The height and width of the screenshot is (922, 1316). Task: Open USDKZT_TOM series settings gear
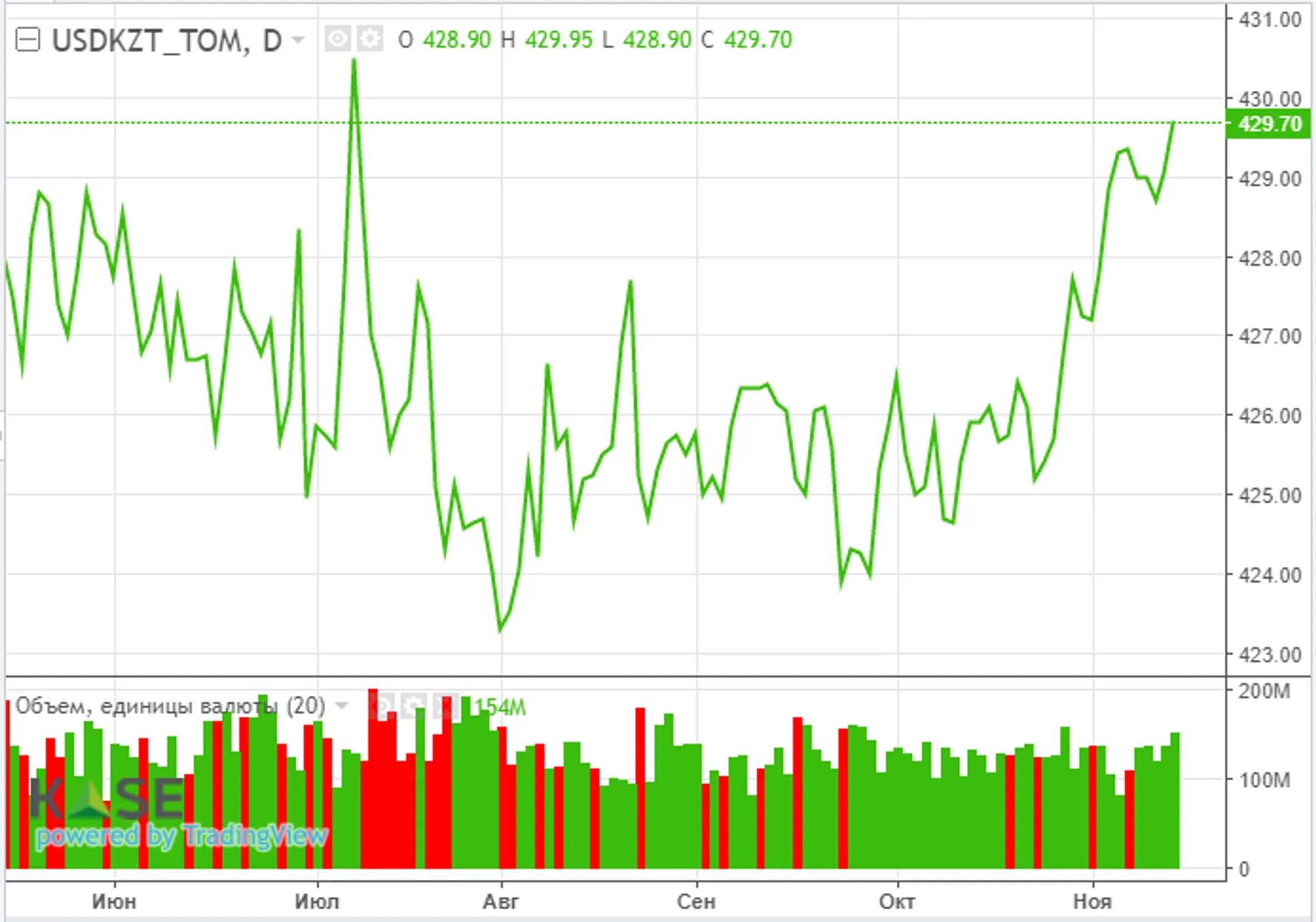pyautogui.click(x=370, y=40)
